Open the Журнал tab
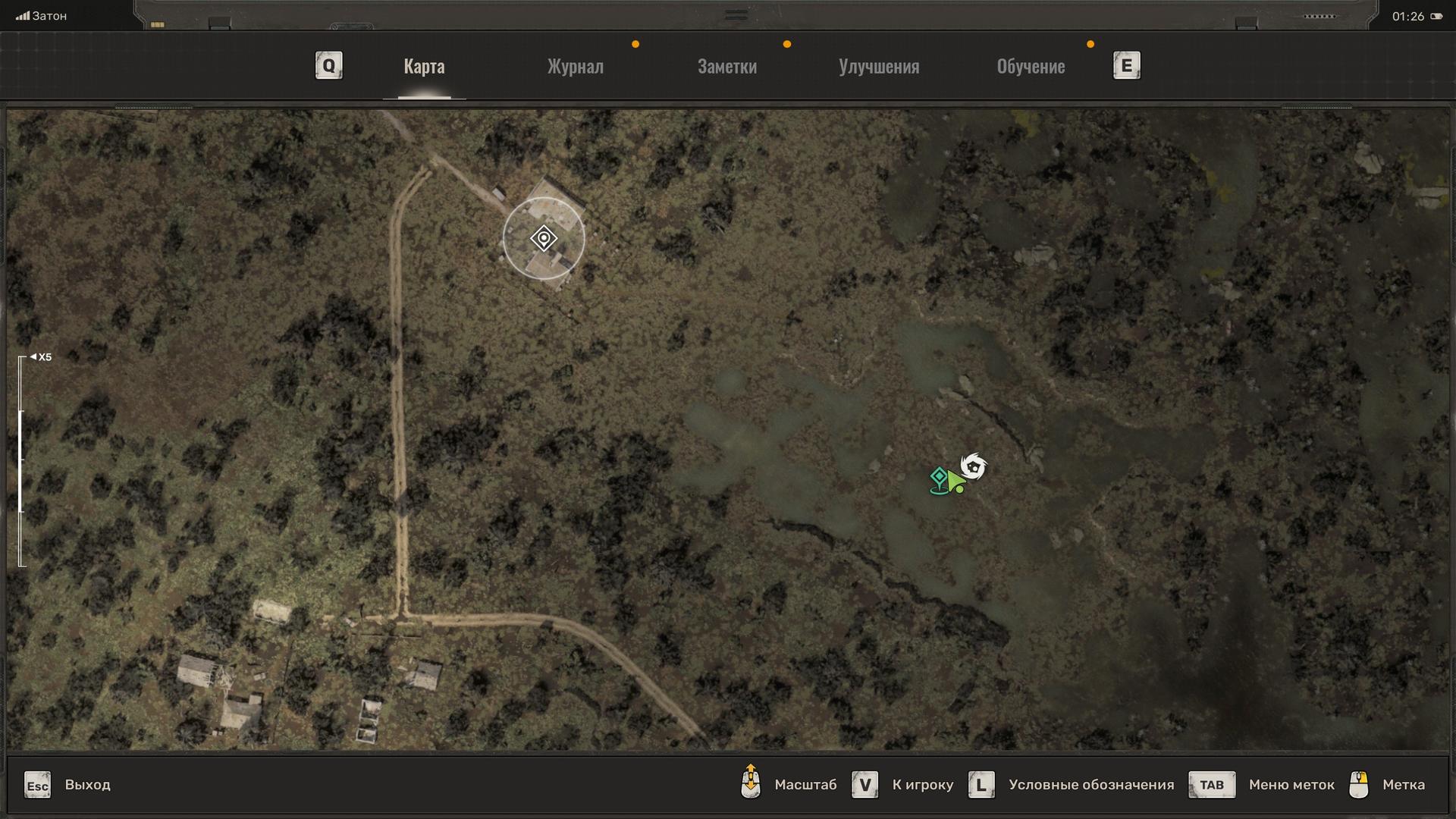The width and height of the screenshot is (1456, 819). point(576,67)
